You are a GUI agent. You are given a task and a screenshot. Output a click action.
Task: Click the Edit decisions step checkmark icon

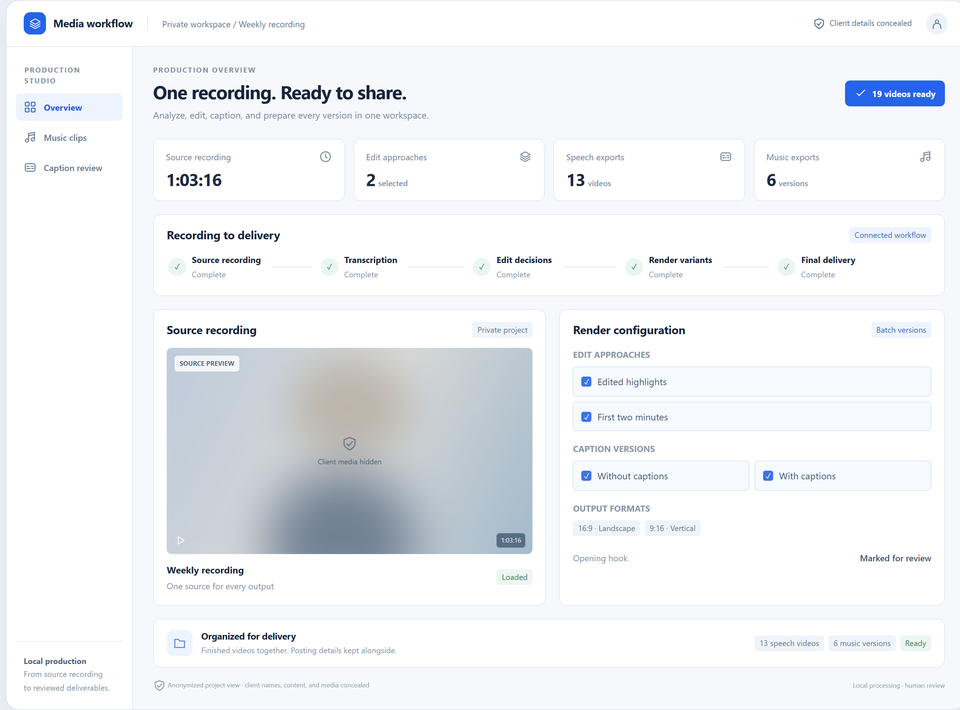482,267
